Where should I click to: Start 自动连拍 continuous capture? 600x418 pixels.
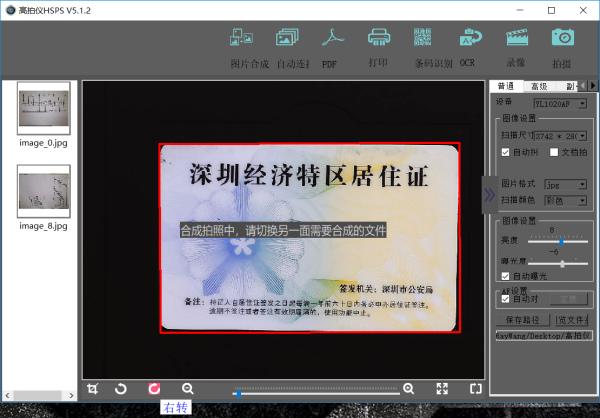[287, 37]
